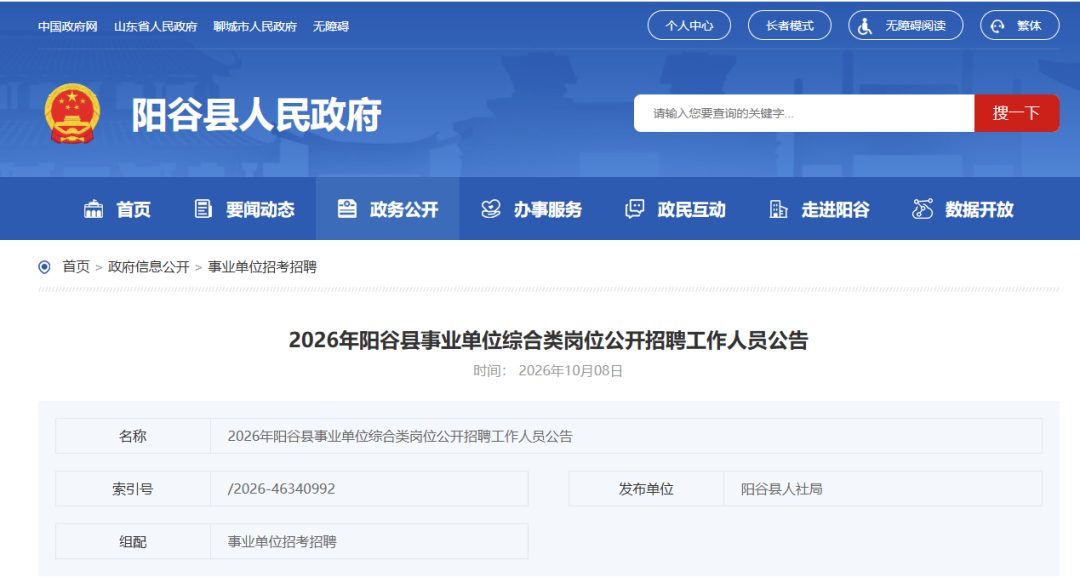
Task: Enable 长者模式 elder mode
Action: pos(789,25)
